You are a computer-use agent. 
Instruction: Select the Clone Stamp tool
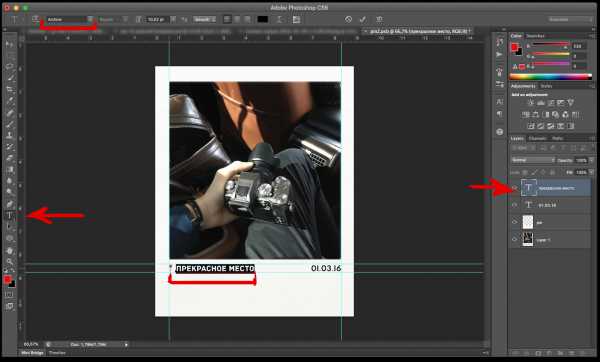(x=10, y=135)
